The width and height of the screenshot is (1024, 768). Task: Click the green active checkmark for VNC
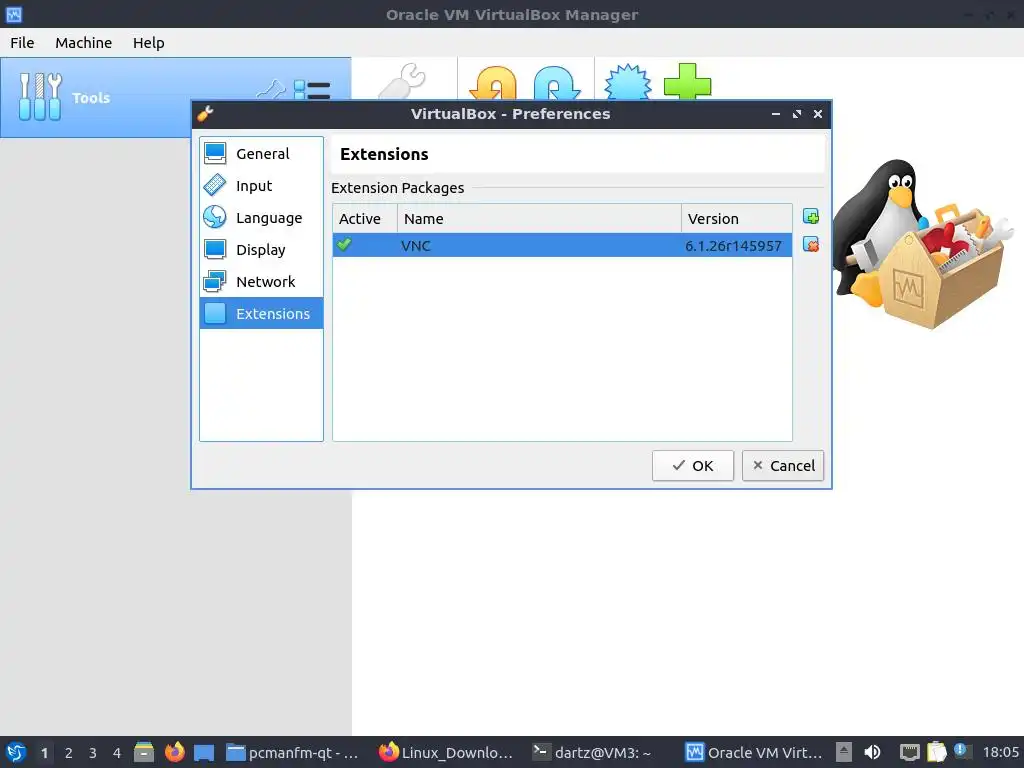click(x=344, y=245)
